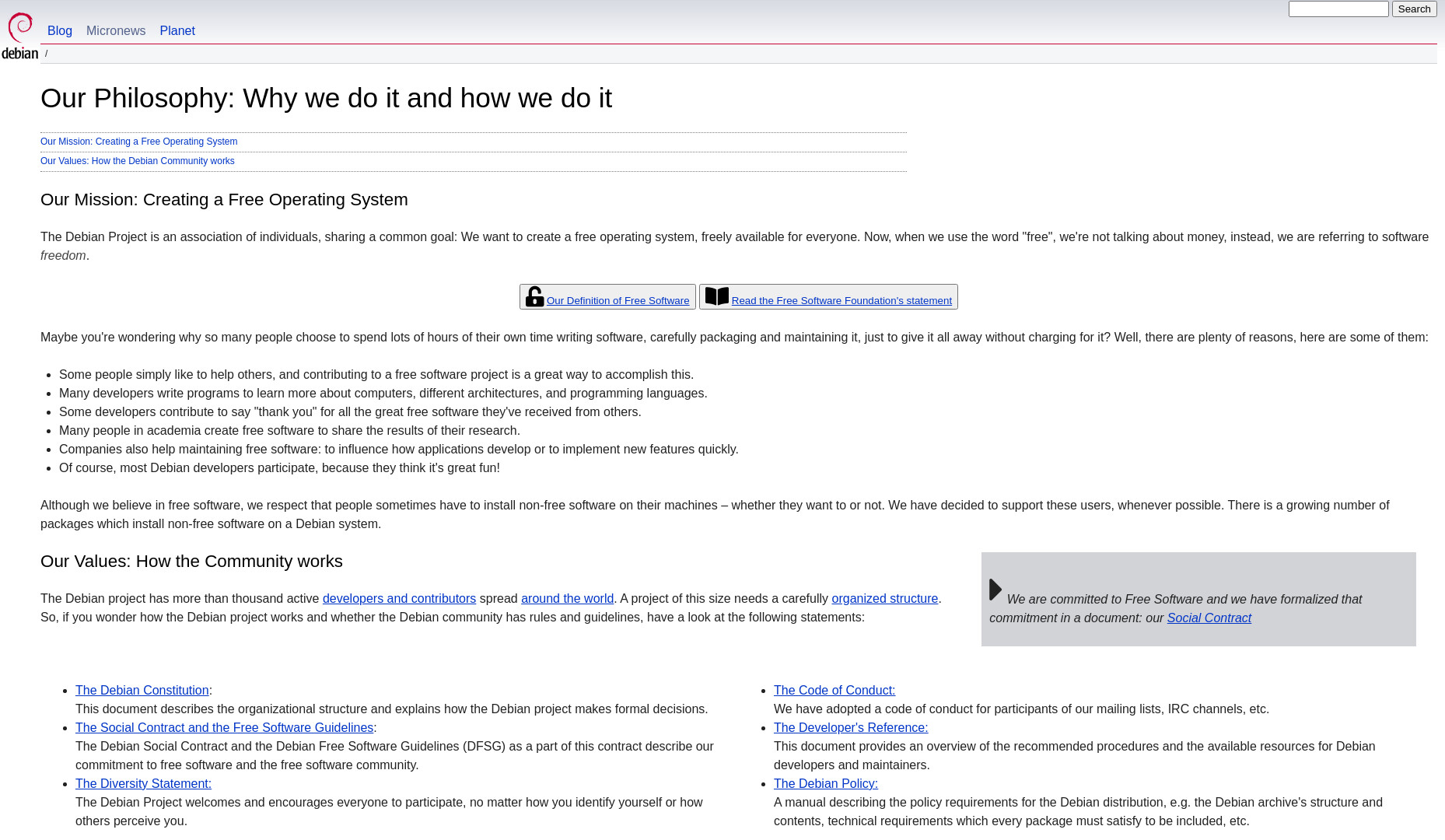Open The Debian Constitution link

pyautogui.click(x=142, y=691)
